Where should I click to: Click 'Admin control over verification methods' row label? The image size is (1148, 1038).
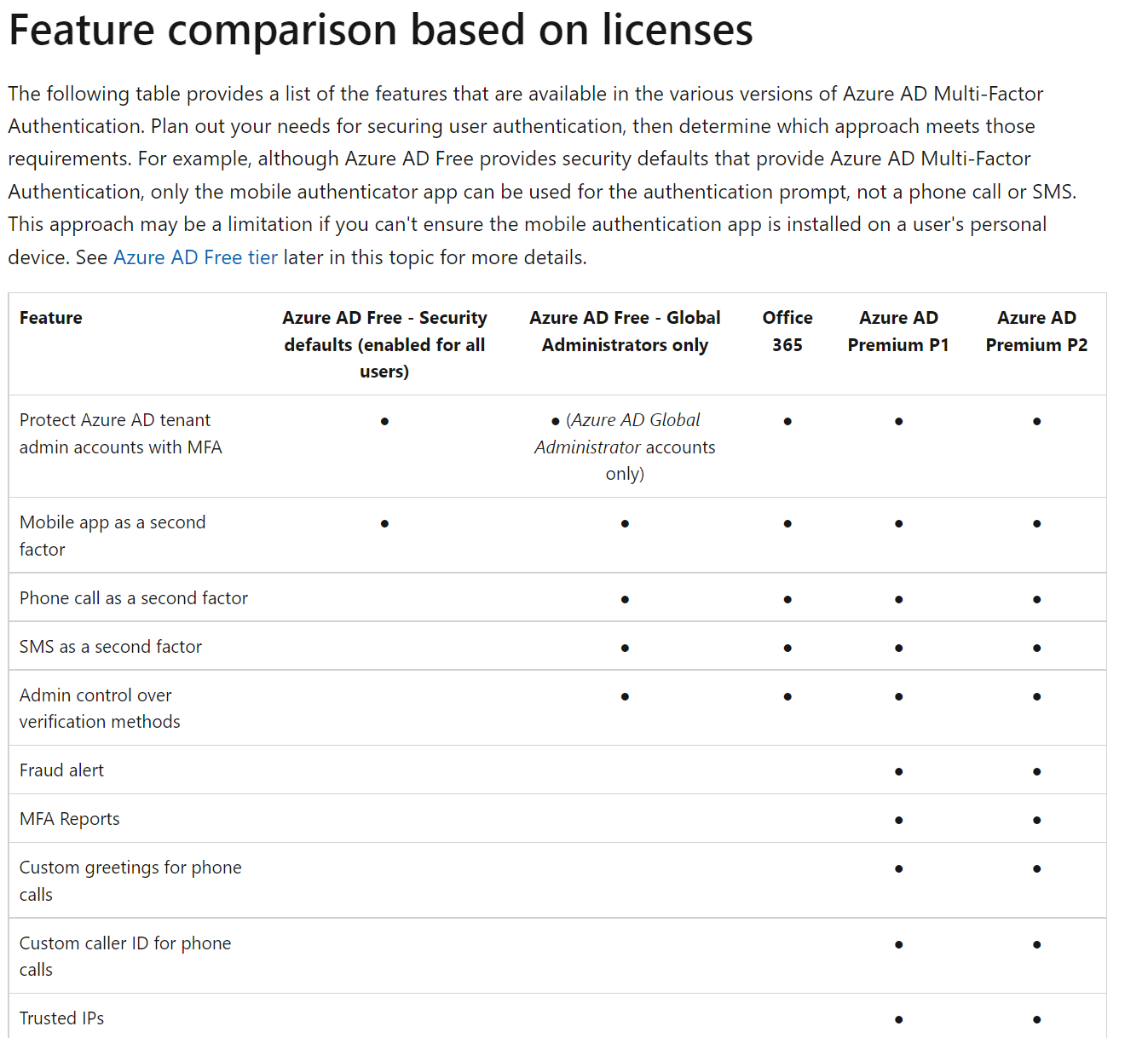100,708
